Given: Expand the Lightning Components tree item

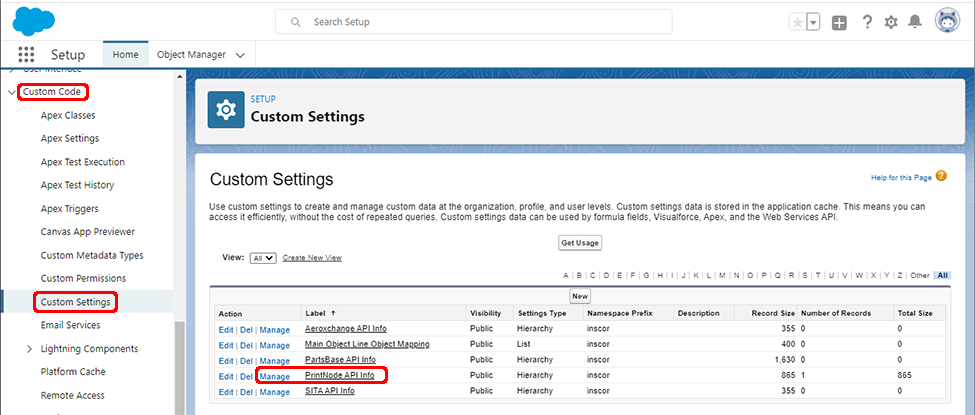Looking at the screenshot, I should 29,349.
